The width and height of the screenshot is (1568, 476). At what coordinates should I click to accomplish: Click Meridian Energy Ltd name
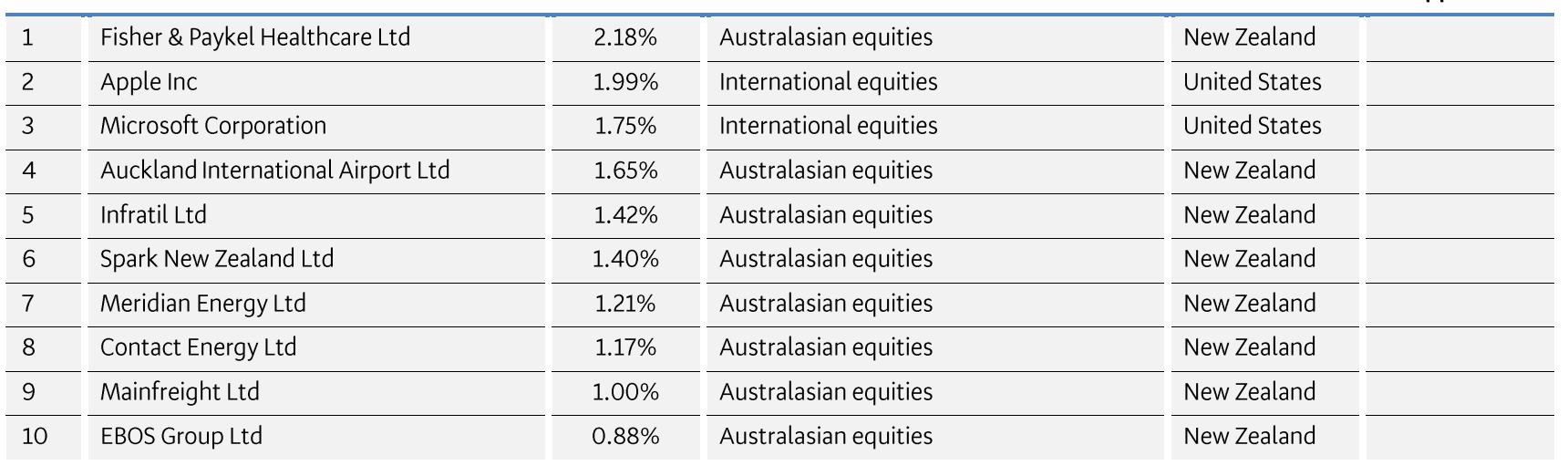click(202, 304)
